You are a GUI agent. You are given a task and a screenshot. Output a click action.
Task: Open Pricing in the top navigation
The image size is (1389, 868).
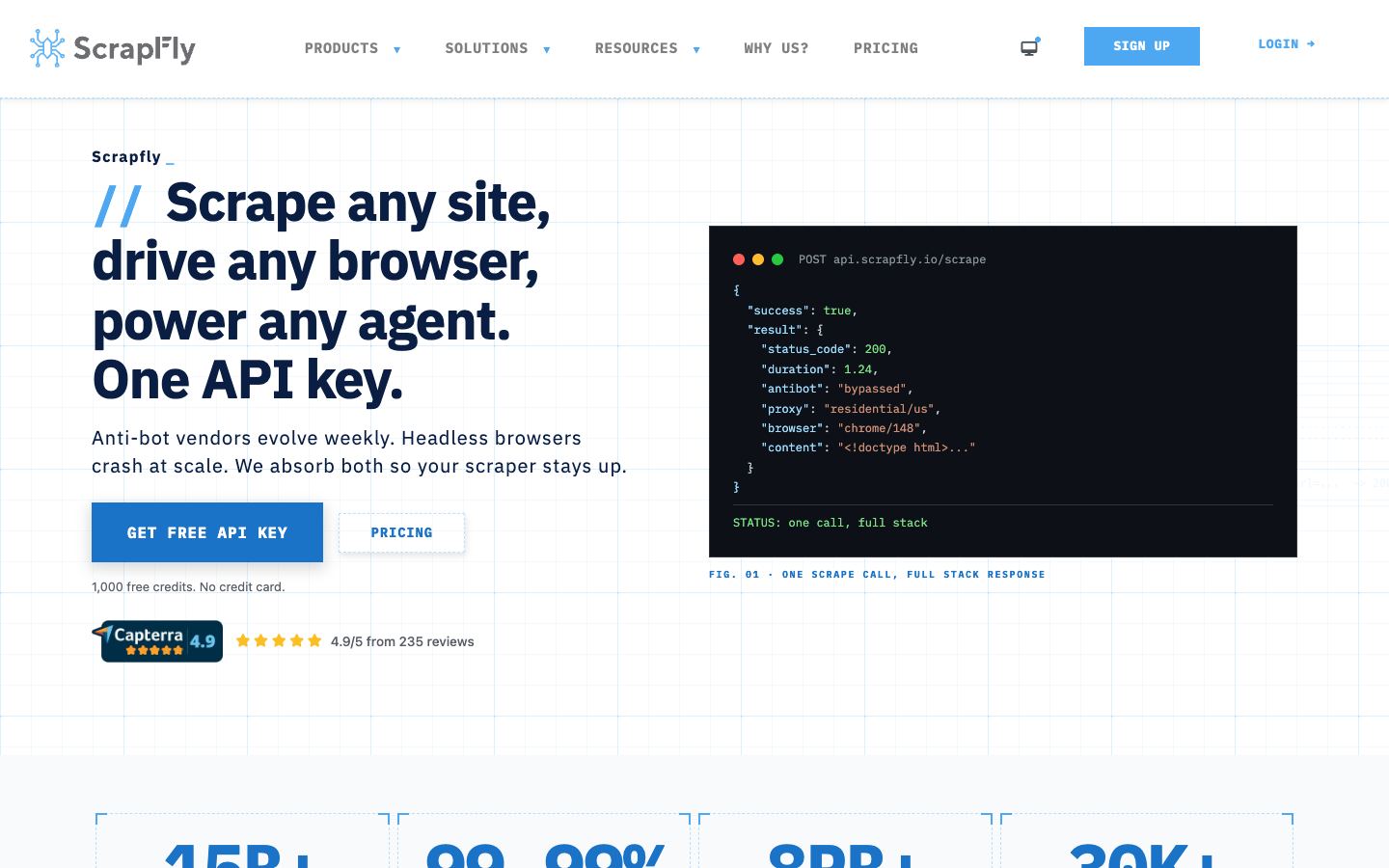885,48
